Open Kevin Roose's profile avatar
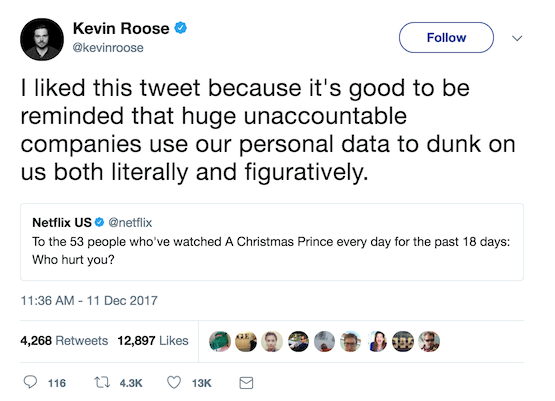 tap(42, 39)
